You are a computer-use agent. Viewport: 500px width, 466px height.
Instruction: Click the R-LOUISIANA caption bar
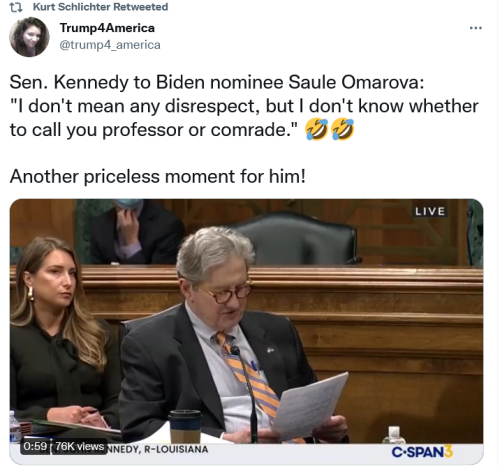[157, 449]
